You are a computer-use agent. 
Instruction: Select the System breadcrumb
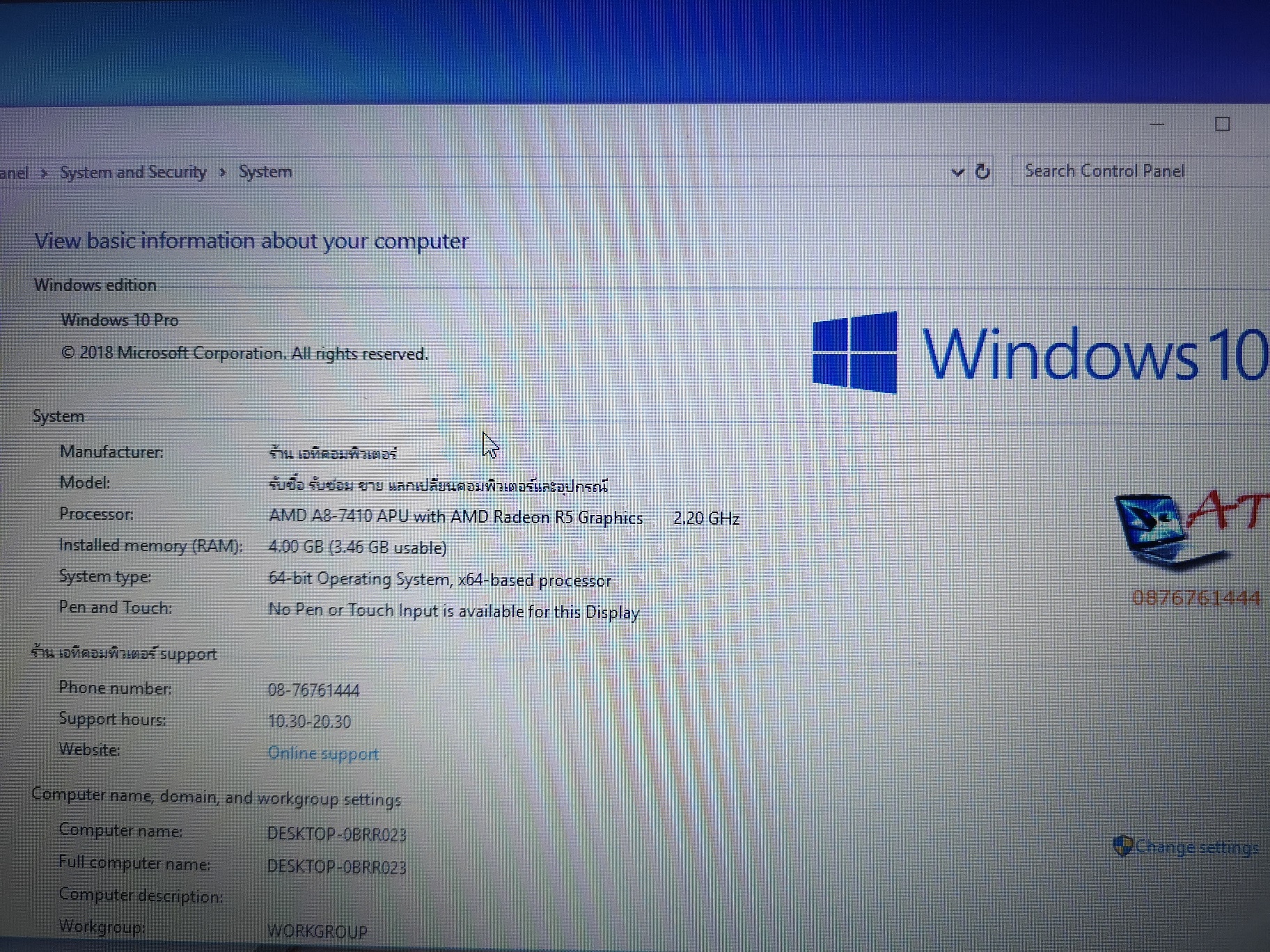[x=265, y=172]
